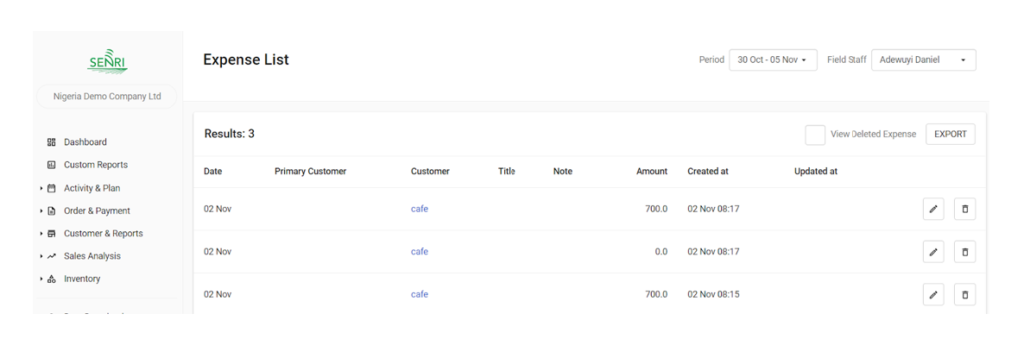Click the Date column header

(213, 171)
